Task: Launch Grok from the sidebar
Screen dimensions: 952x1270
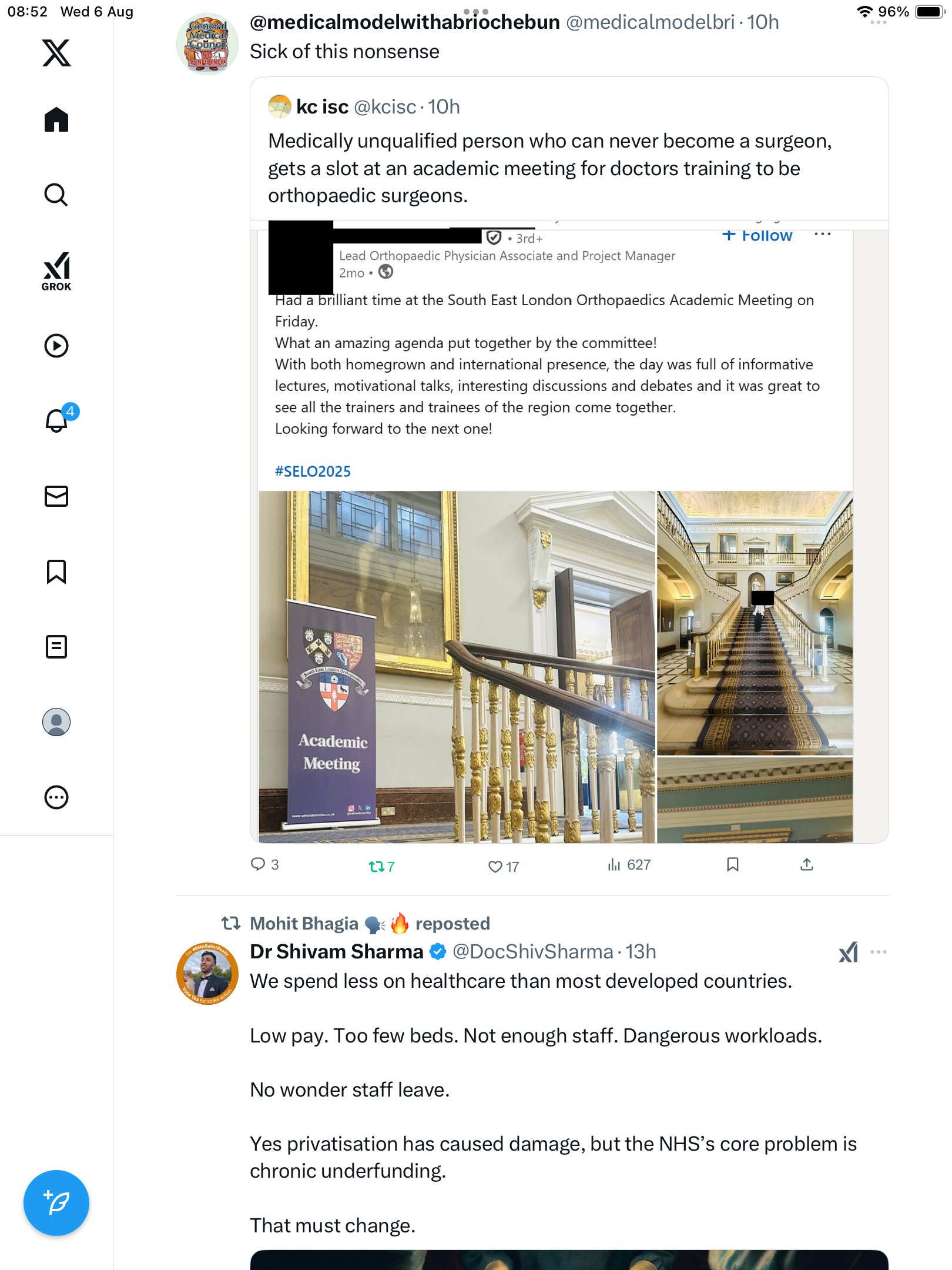Action: [x=56, y=271]
